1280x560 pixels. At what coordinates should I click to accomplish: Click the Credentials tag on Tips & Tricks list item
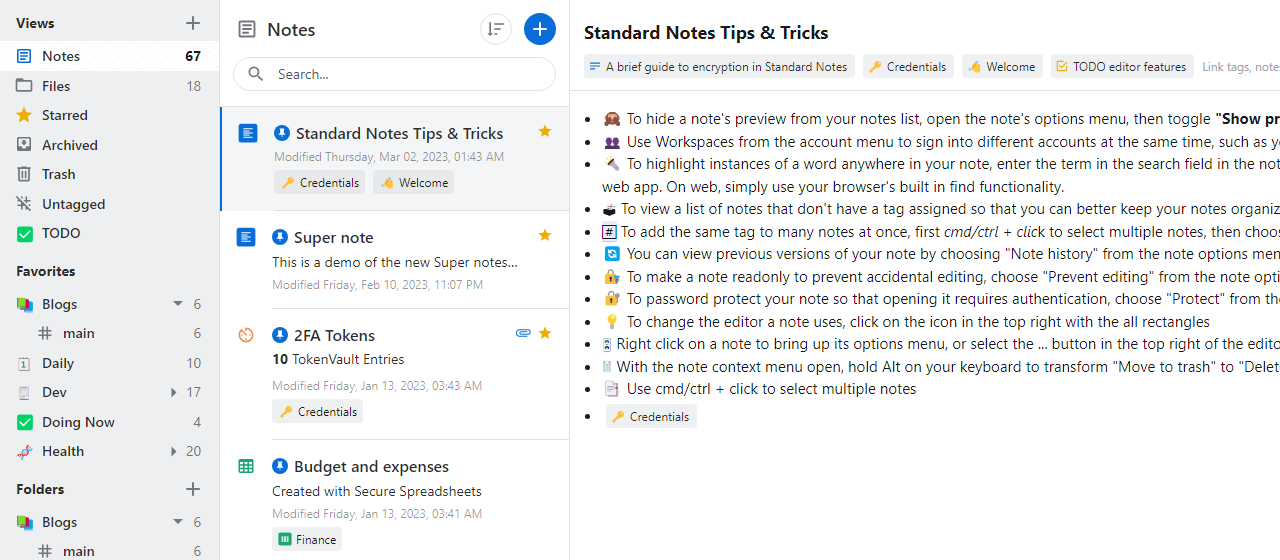[320, 183]
